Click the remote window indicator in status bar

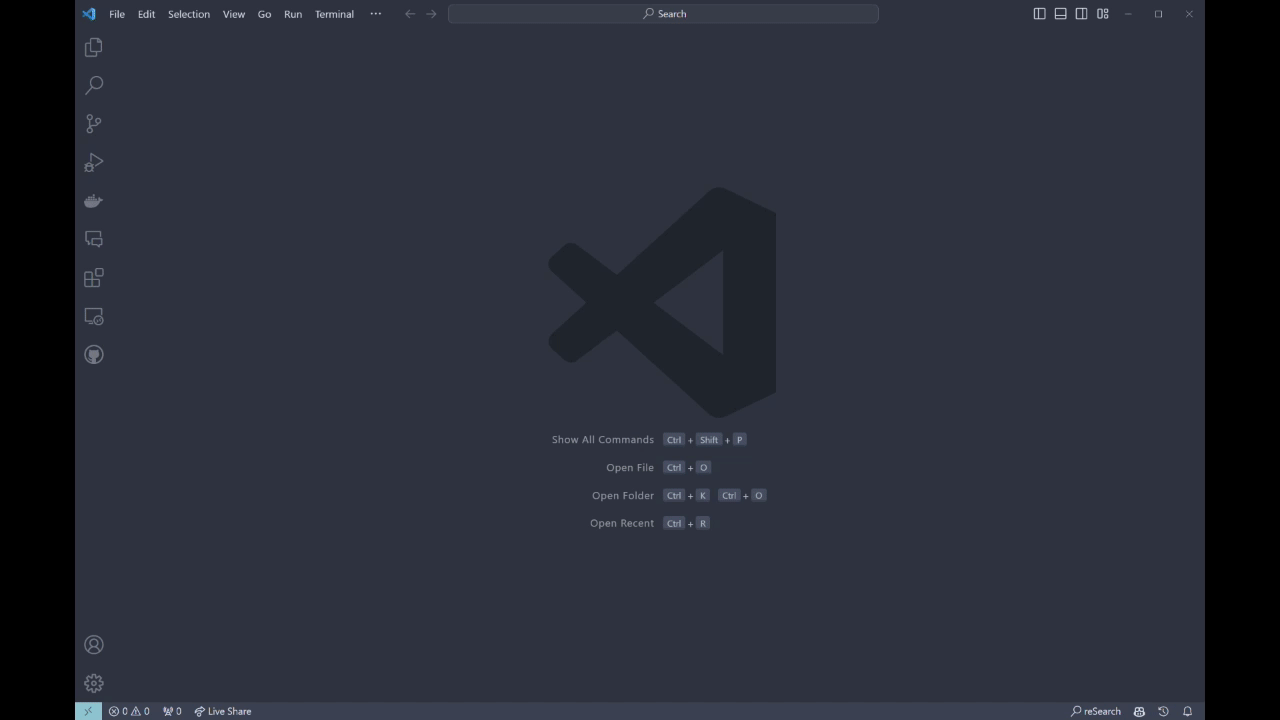tap(88, 711)
